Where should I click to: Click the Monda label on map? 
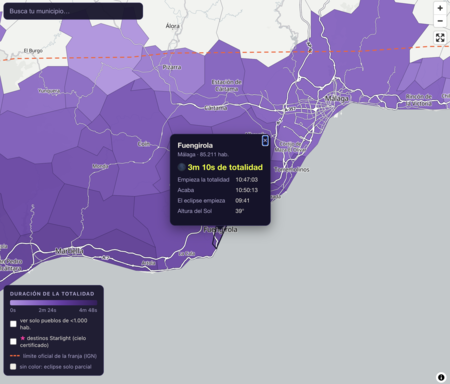(100, 166)
